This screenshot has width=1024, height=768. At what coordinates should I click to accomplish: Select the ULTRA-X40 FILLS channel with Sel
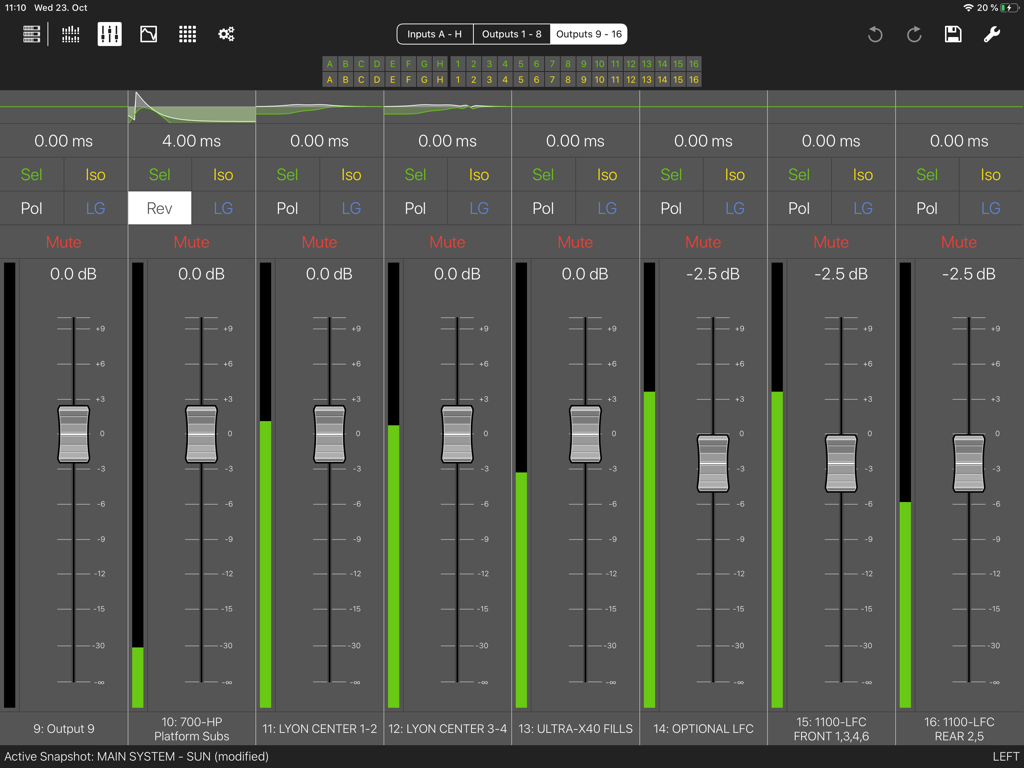(x=543, y=174)
